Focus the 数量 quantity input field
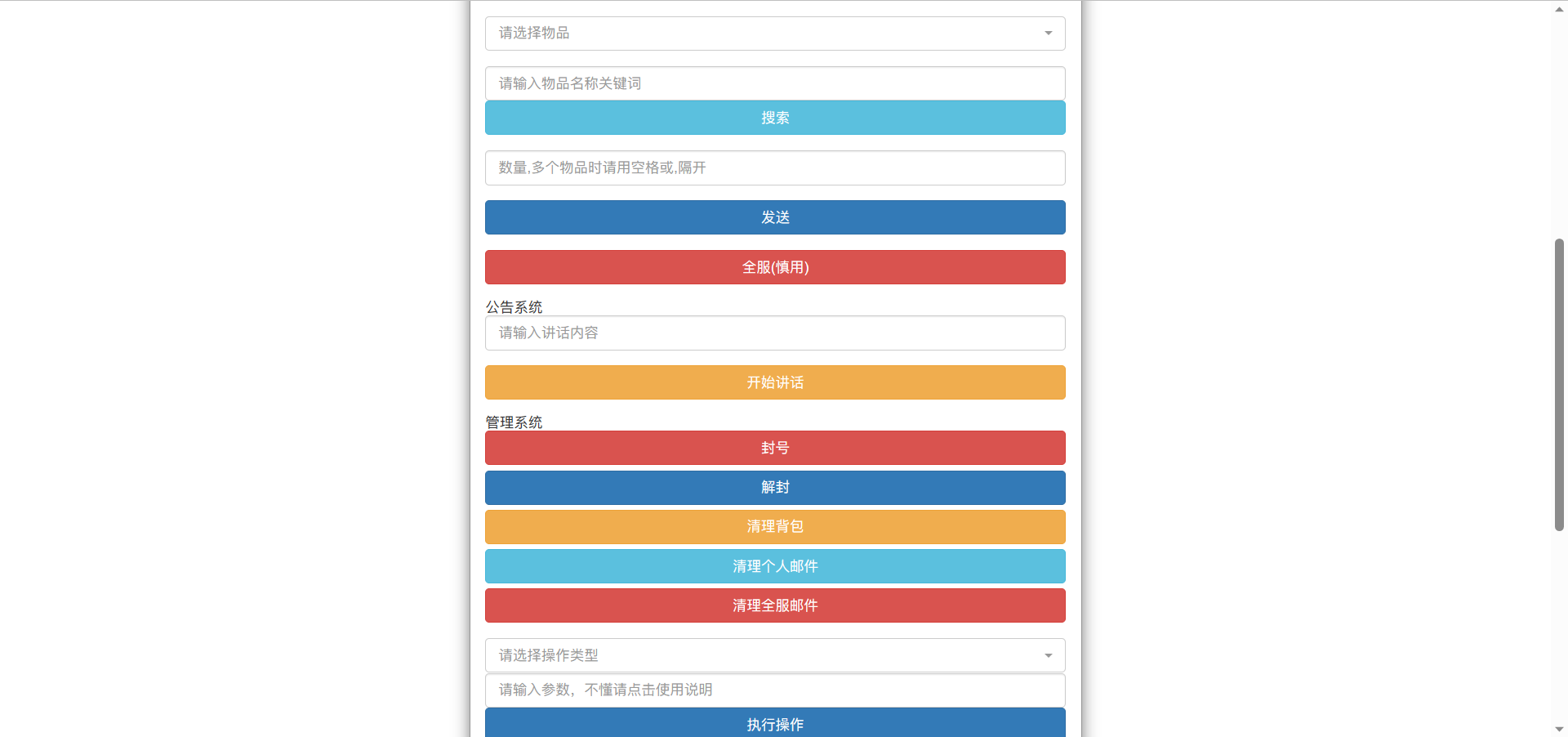 (x=775, y=167)
